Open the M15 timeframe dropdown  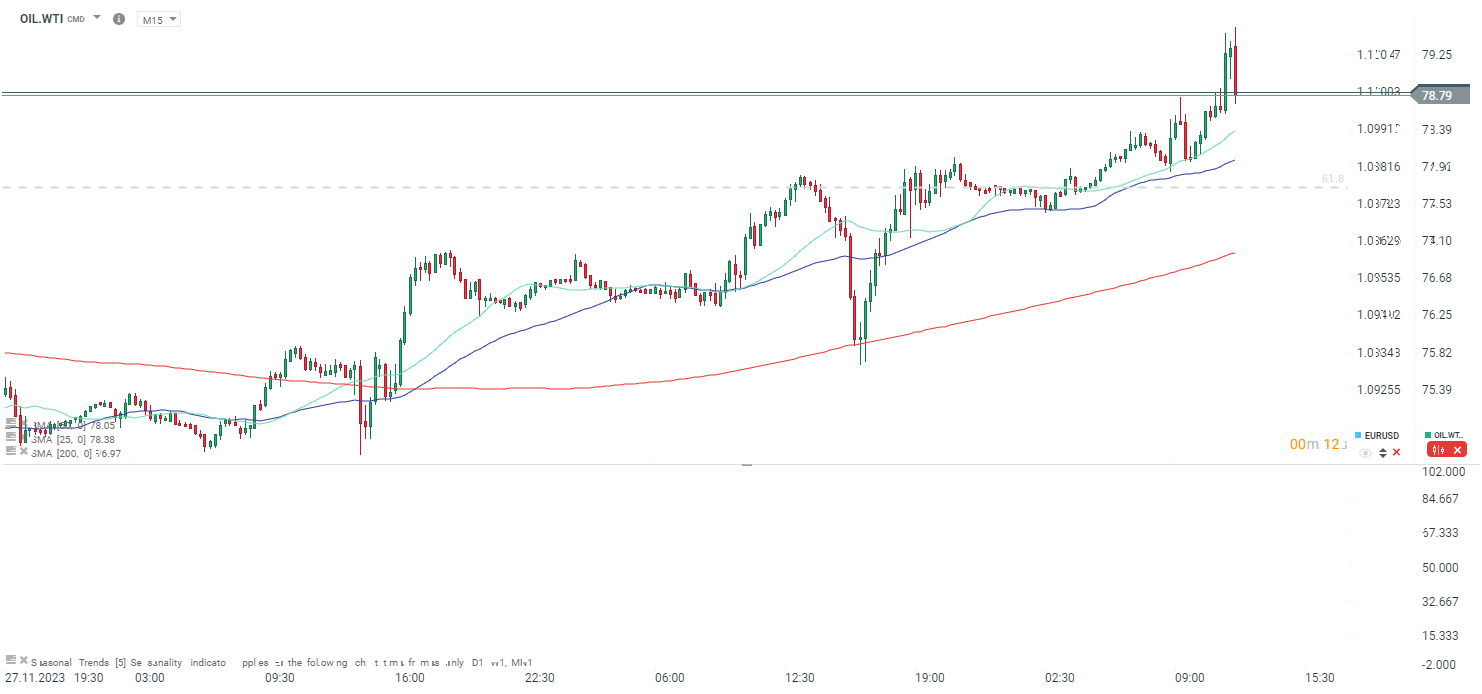(158, 20)
